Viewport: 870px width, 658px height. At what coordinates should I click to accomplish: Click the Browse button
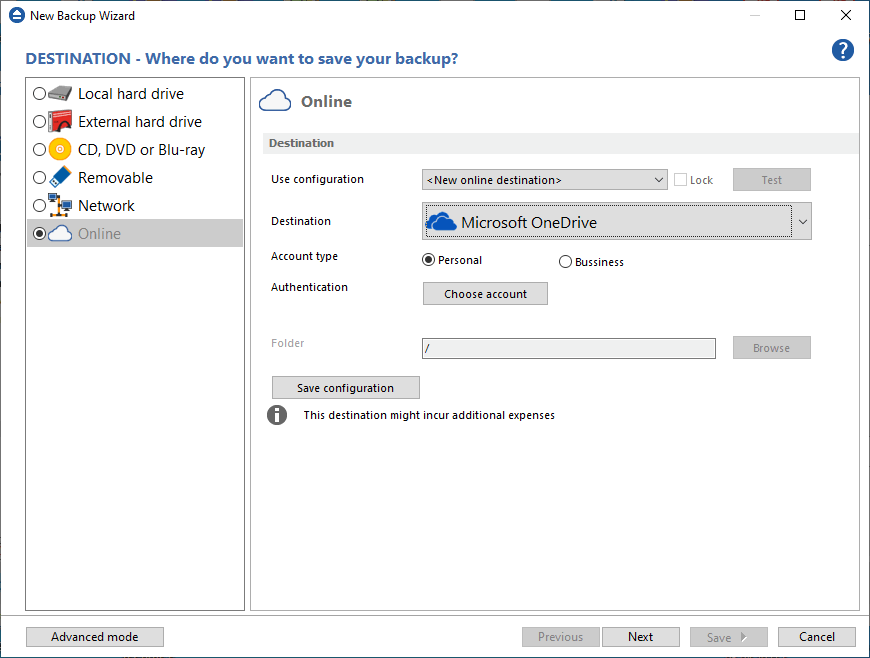(771, 348)
